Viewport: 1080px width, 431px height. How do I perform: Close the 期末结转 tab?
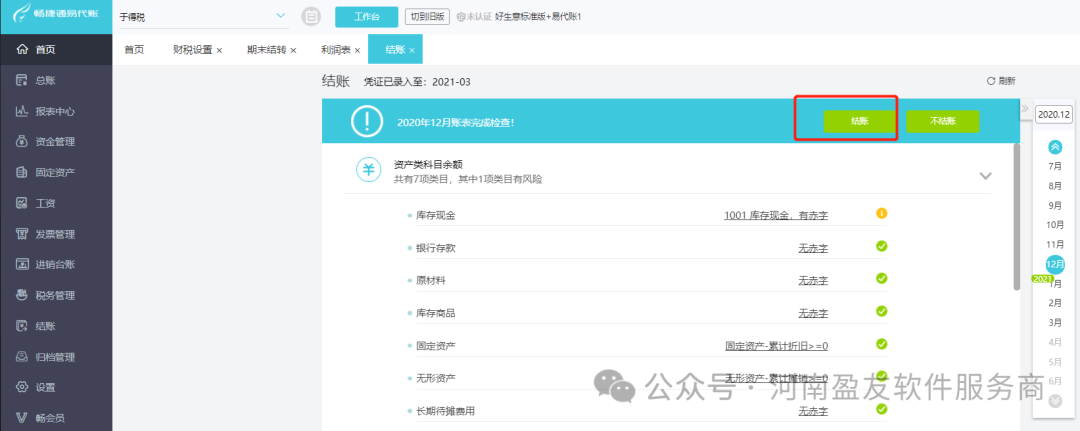293,50
